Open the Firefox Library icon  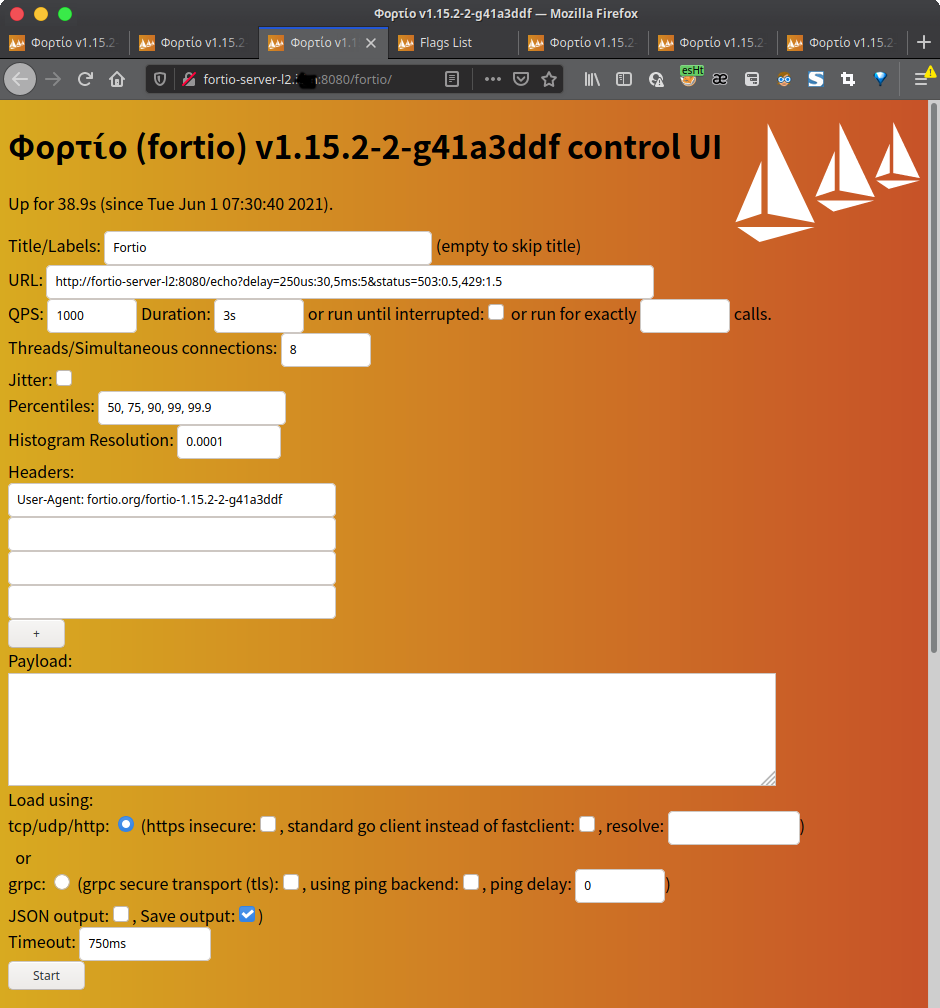tap(592, 79)
